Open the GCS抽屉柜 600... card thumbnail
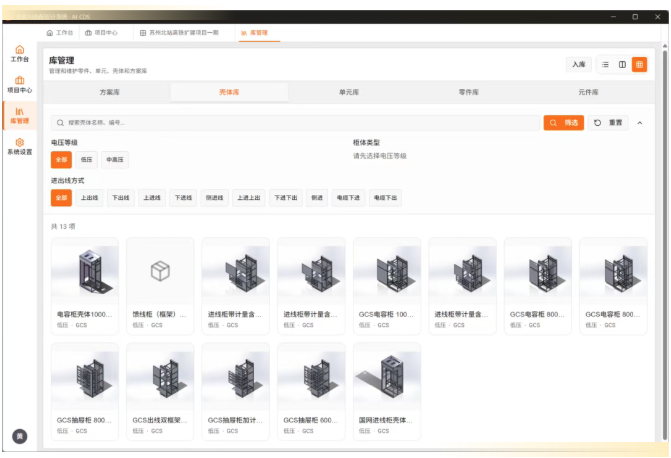 (311, 379)
